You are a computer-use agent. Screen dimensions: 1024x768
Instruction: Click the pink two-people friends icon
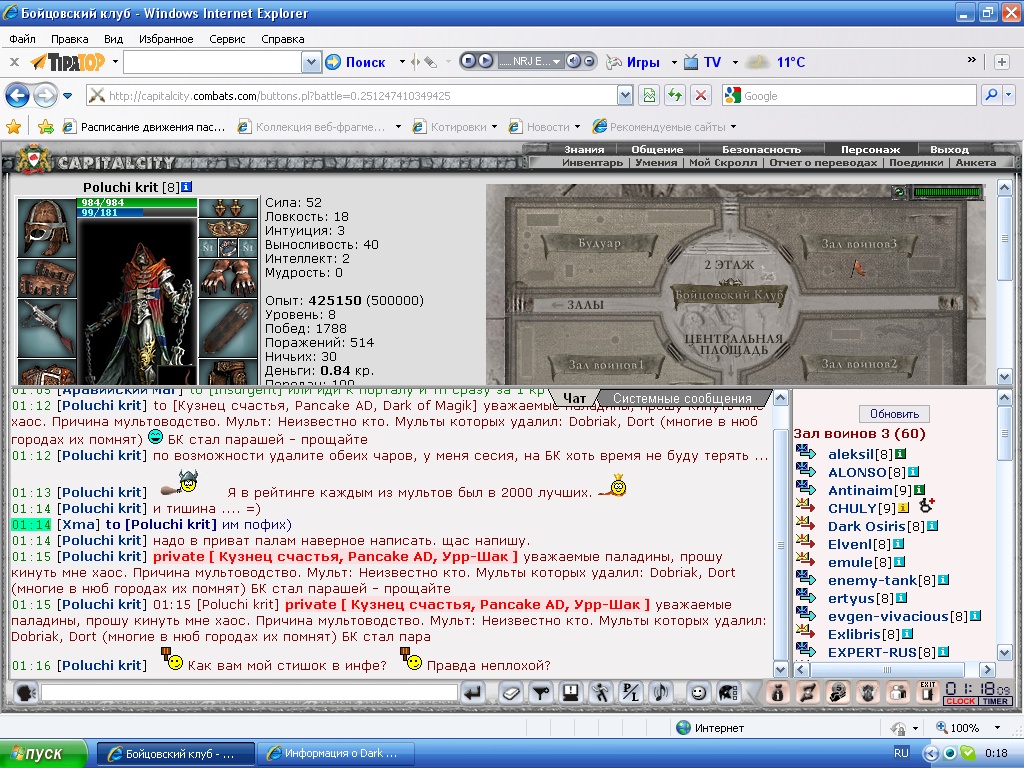coord(898,692)
